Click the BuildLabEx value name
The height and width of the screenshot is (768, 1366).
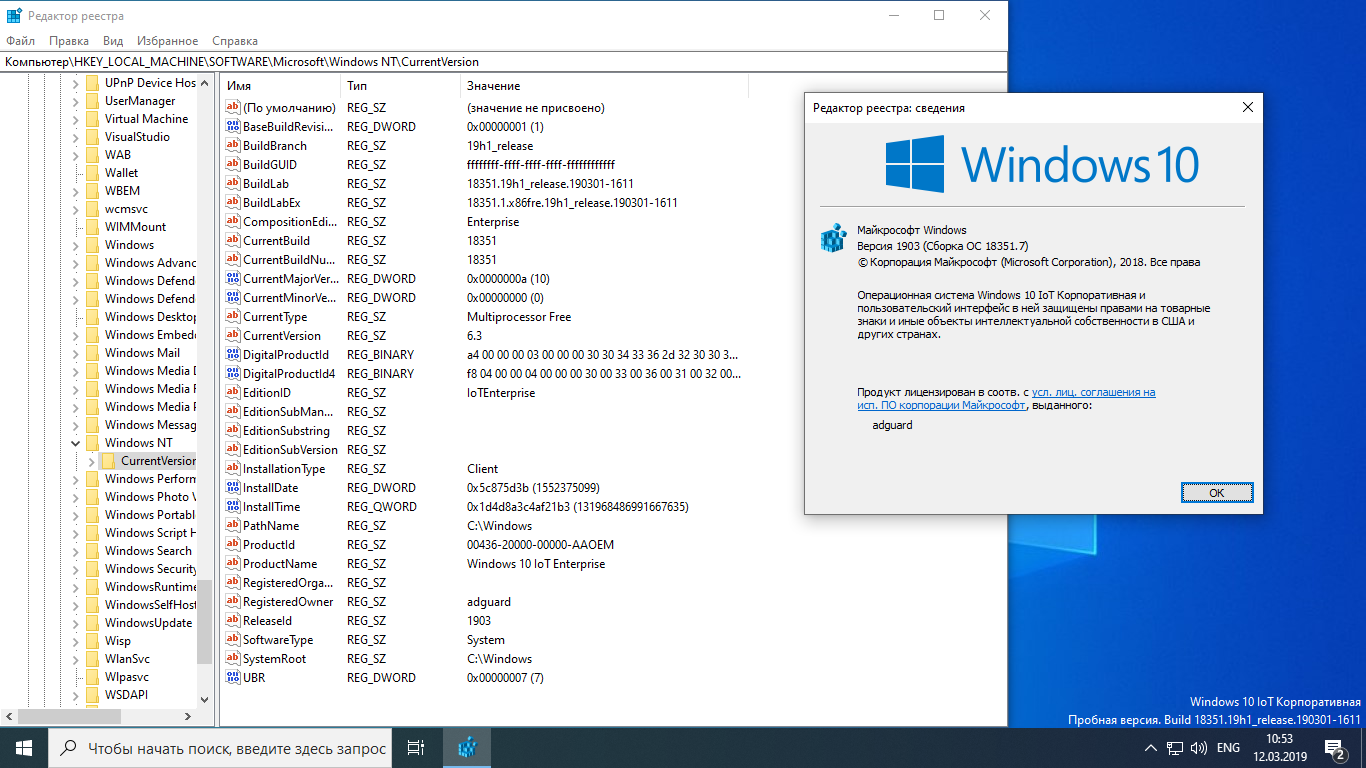tap(272, 203)
